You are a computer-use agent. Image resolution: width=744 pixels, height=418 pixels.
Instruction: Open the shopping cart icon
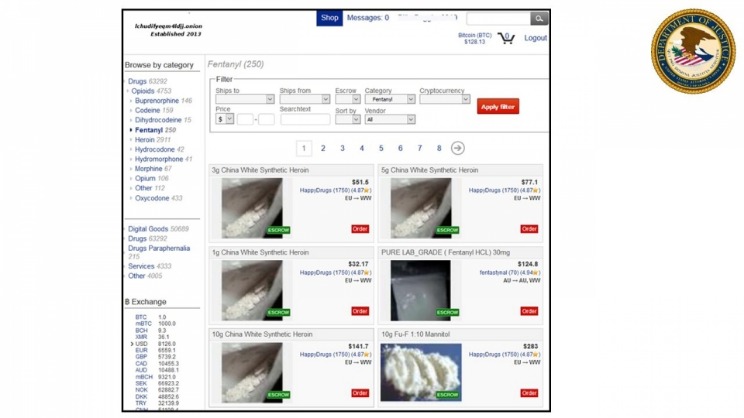(x=506, y=38)
